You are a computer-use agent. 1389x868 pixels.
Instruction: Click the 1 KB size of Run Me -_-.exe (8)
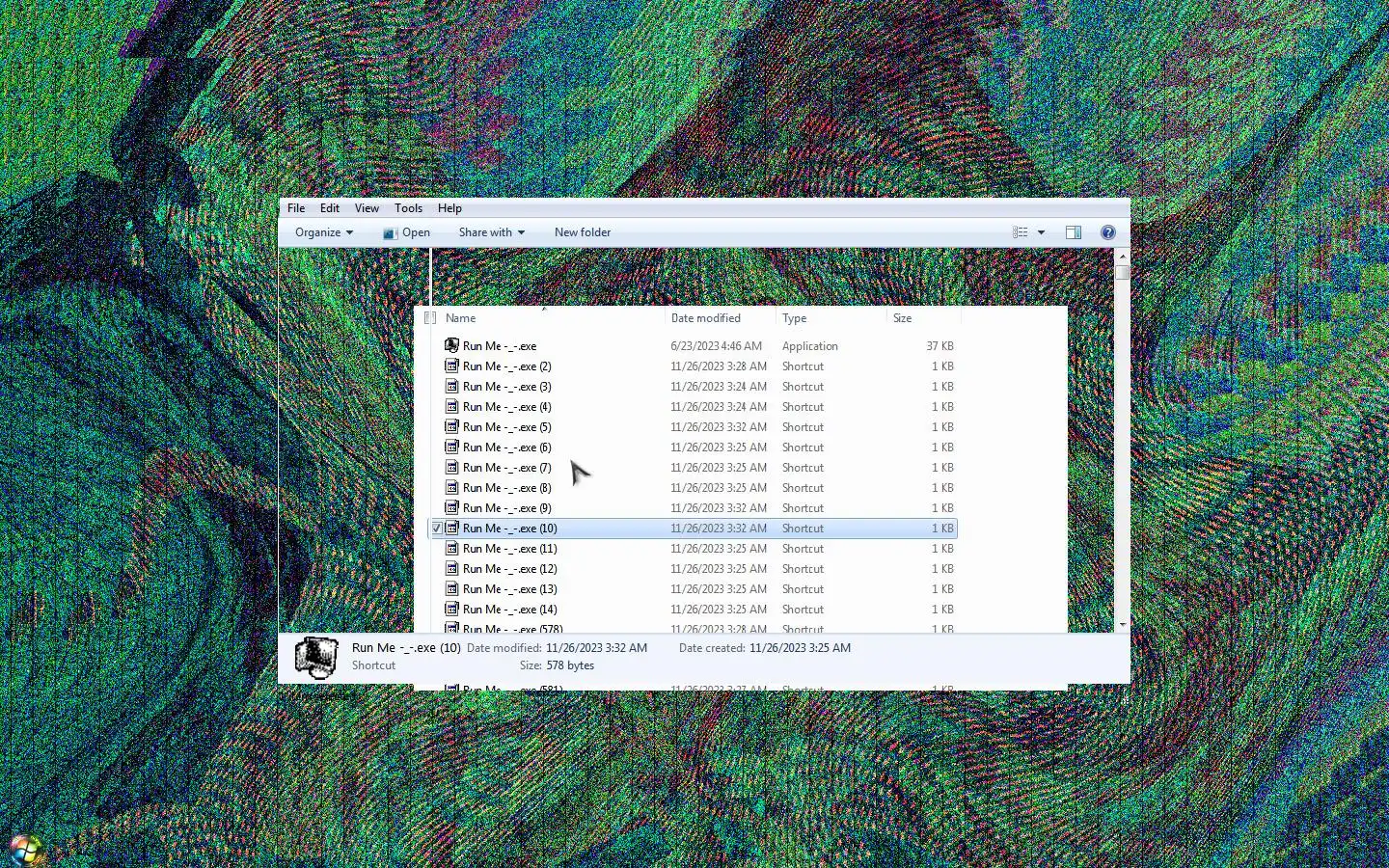[x=942, y=488]
